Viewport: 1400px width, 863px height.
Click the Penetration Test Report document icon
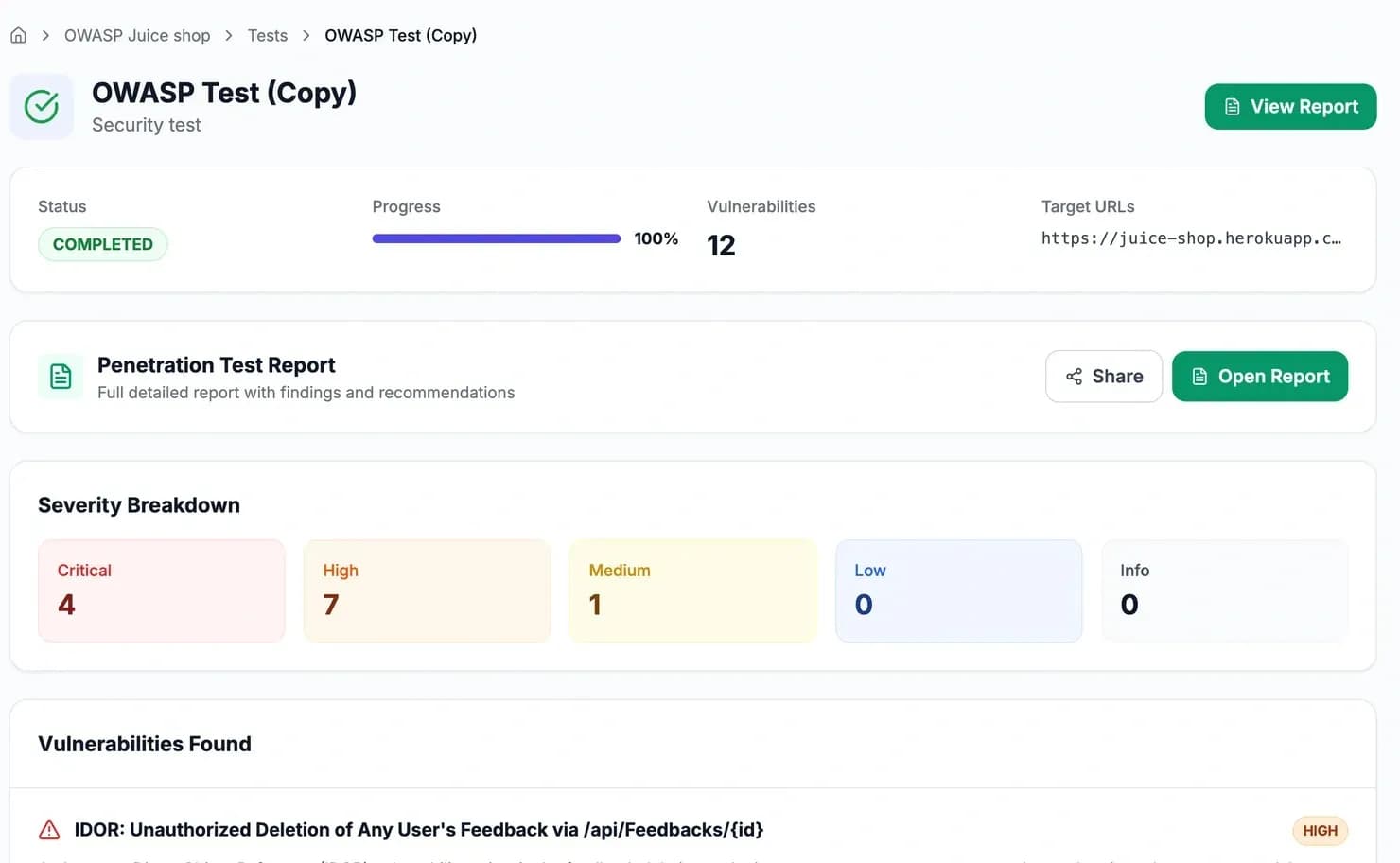[61, 377]
